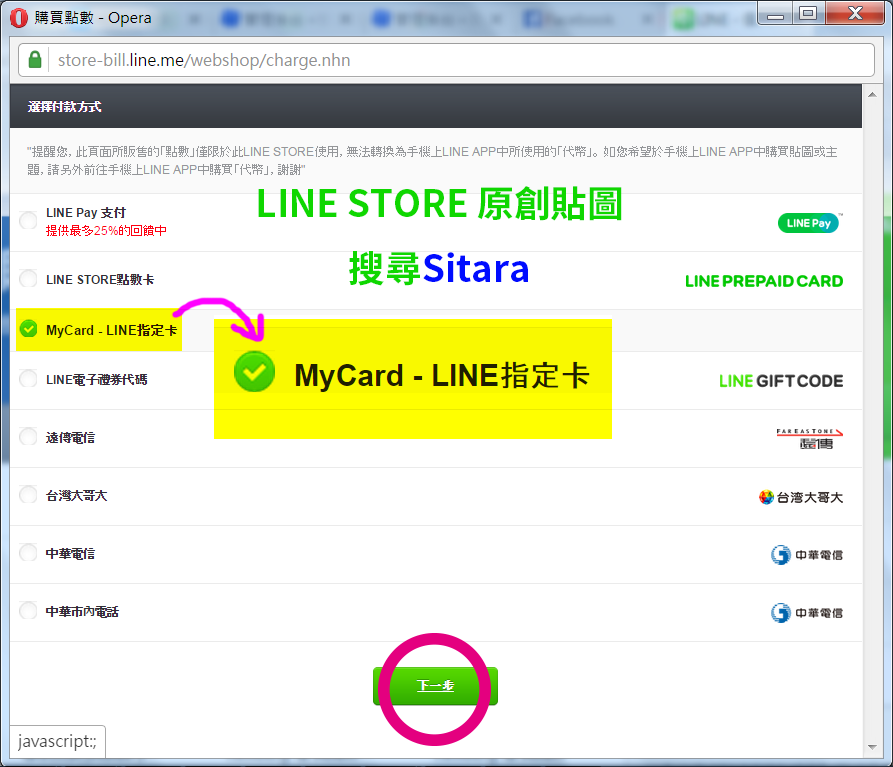Click the 中華電信 logo in the 中華市內電話 row

[x=806, y=613]
